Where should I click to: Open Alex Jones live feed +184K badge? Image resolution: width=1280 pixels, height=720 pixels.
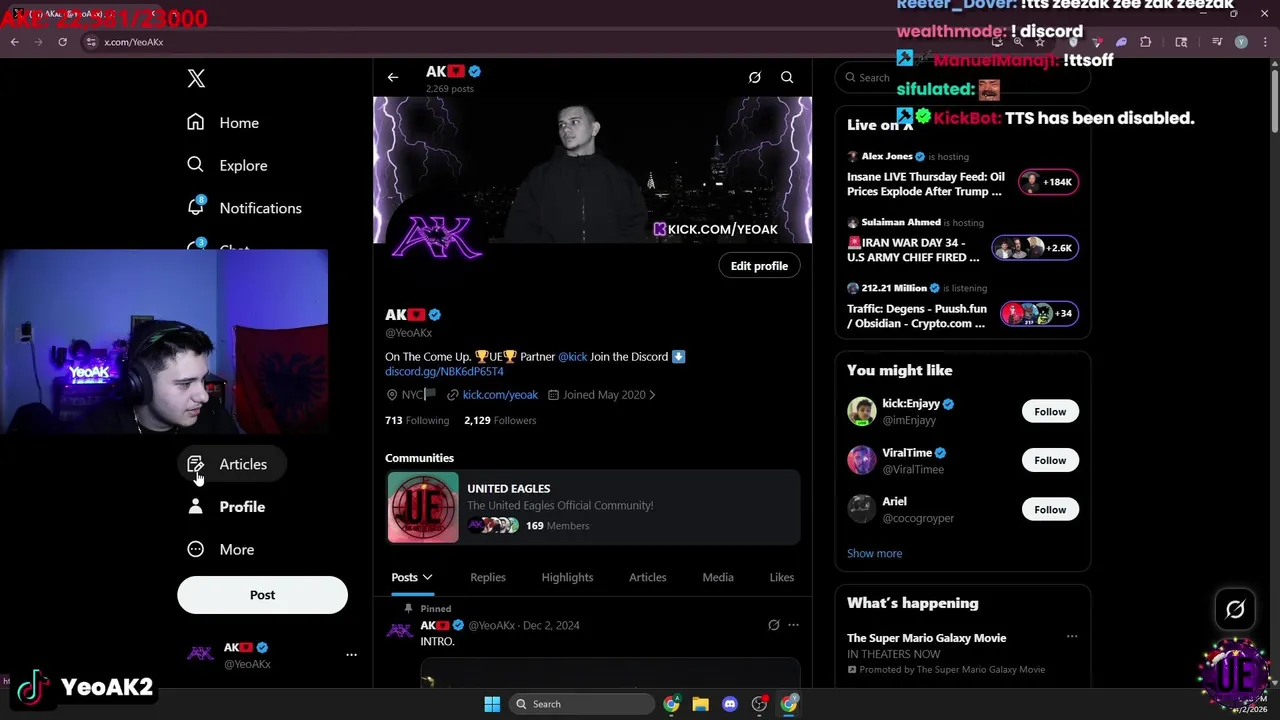coord(1047,182)
